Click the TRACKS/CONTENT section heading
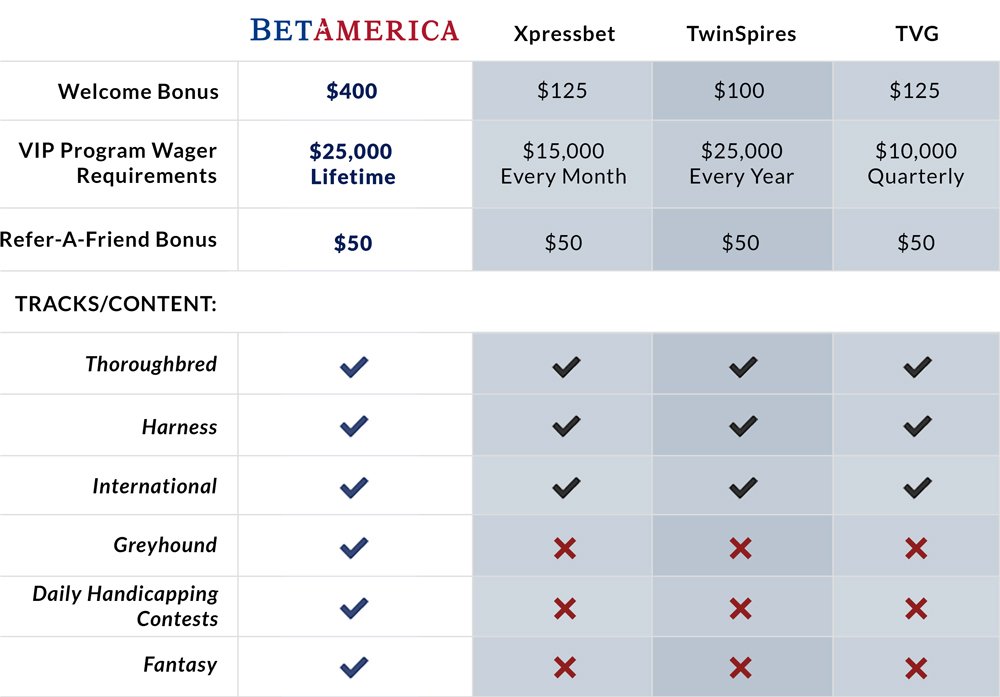 [x=116, y=303]
